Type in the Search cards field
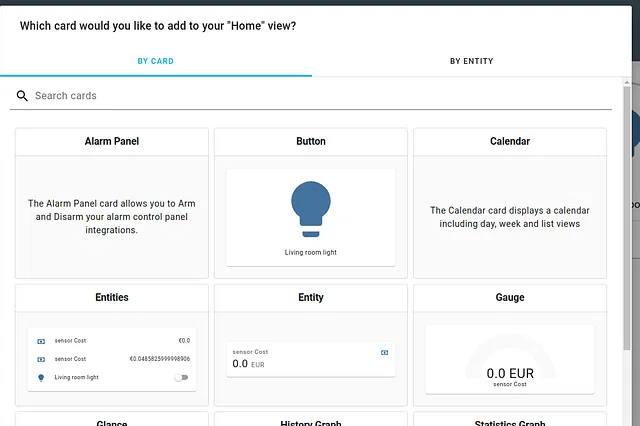 click(x=320, y=96)
